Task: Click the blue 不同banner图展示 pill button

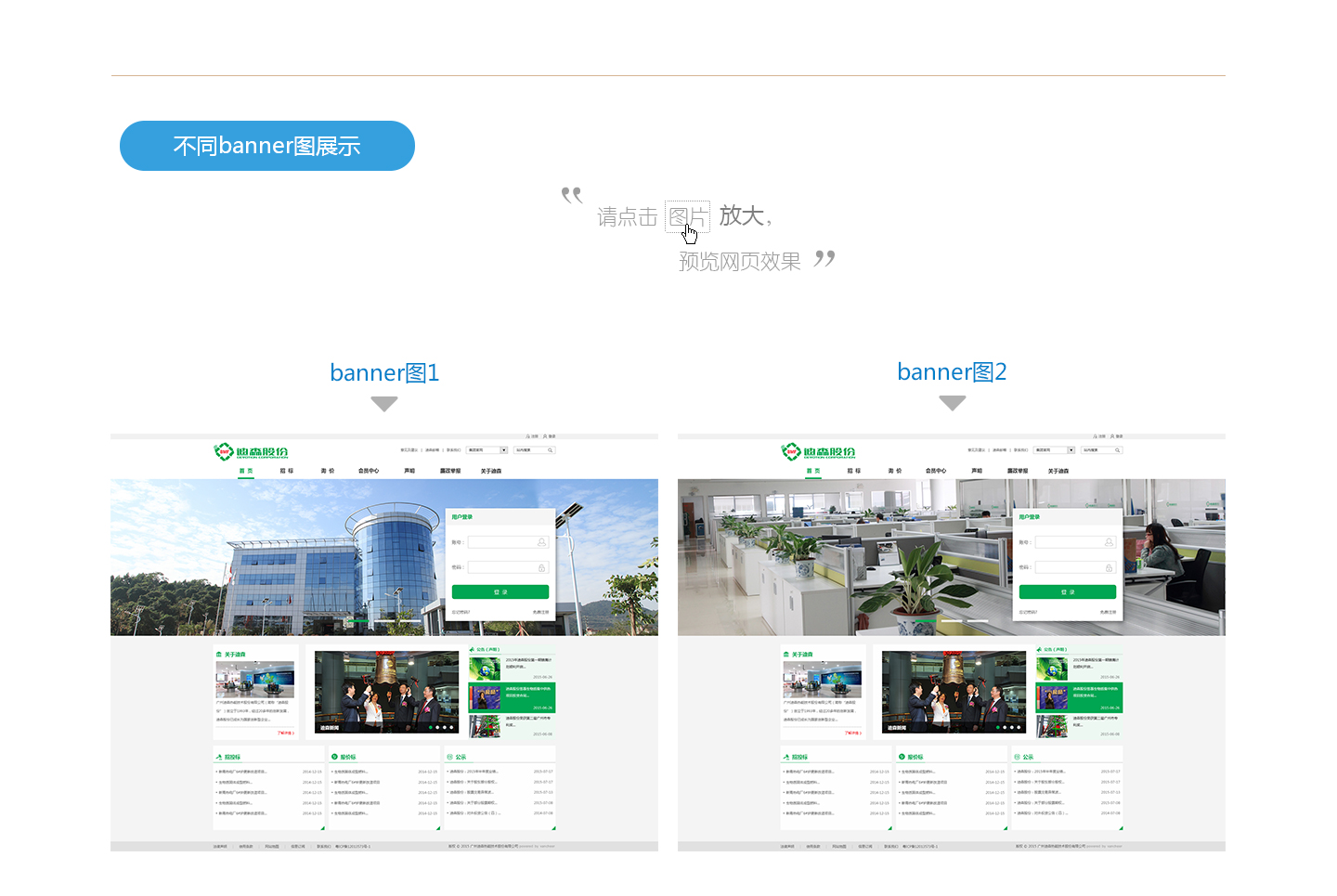Action: 267,146
